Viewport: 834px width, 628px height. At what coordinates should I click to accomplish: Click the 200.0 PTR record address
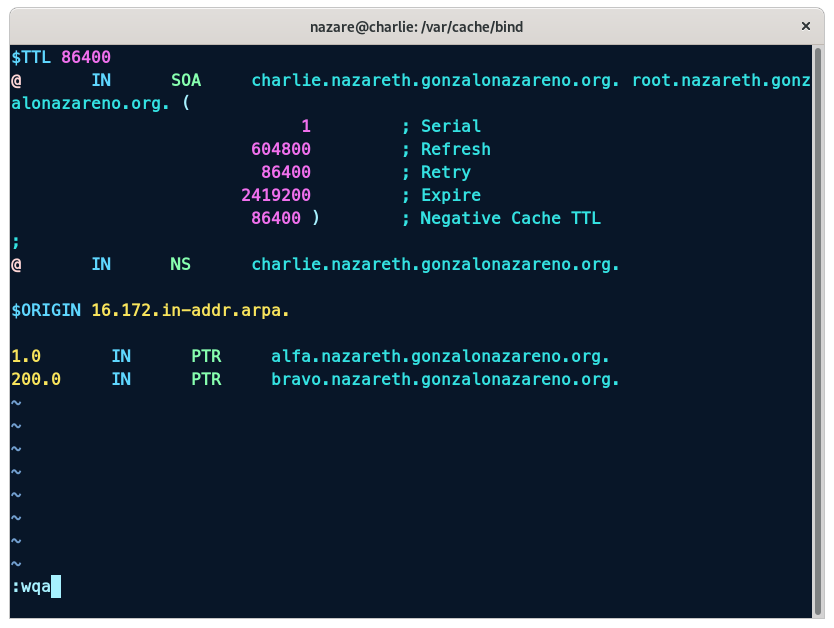(36, 379)
